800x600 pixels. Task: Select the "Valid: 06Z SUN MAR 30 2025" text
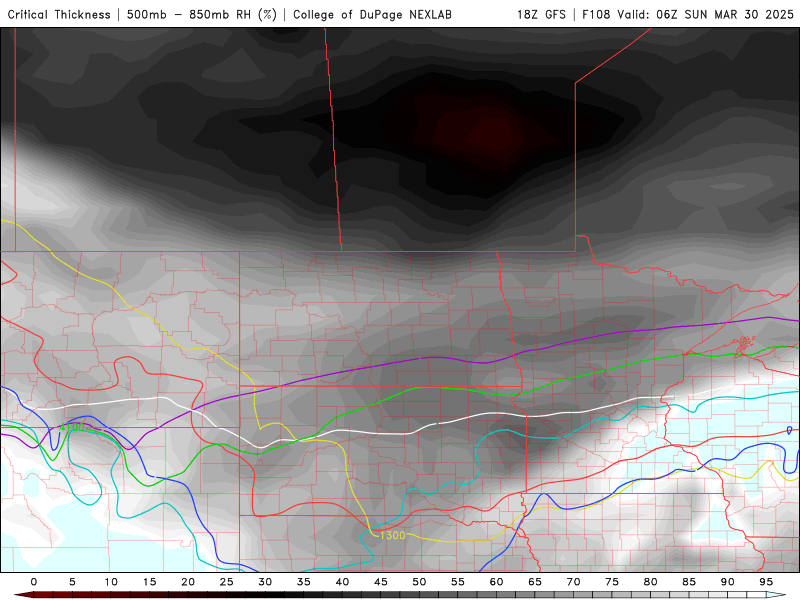click(705, 14)
